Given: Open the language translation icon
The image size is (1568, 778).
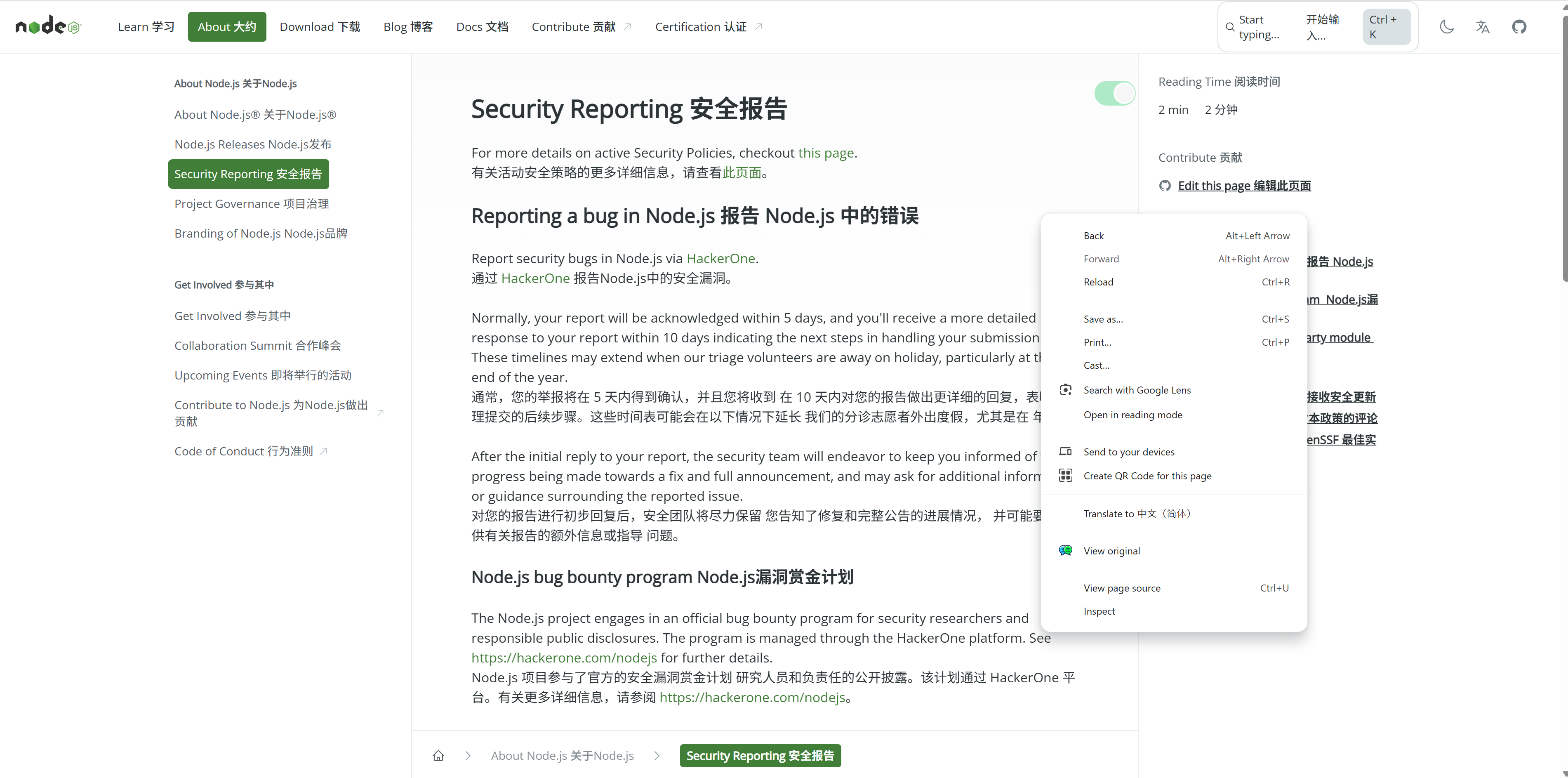Looking at the screenshot, I should (1482, 27).
